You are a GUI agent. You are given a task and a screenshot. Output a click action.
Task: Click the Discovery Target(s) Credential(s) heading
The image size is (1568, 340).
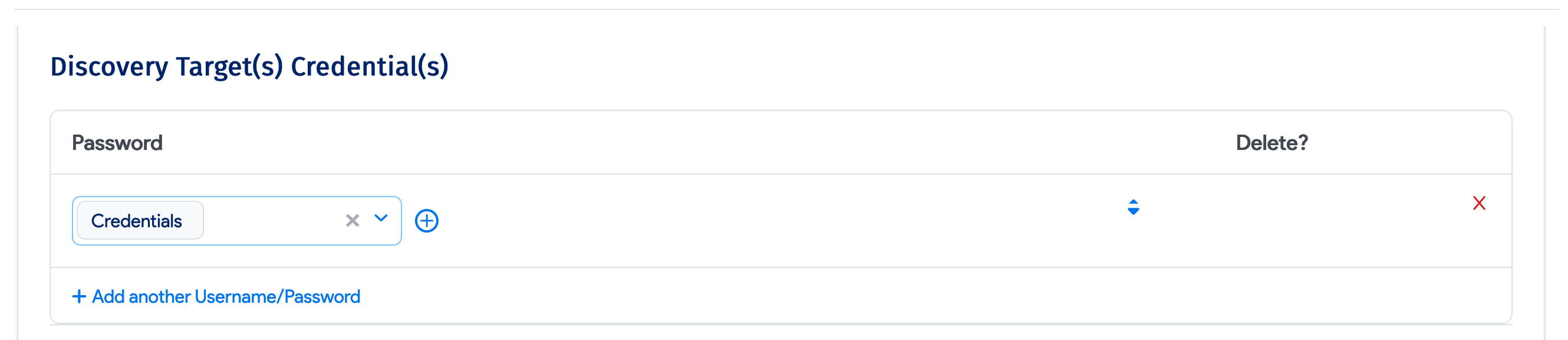point(249,67)
